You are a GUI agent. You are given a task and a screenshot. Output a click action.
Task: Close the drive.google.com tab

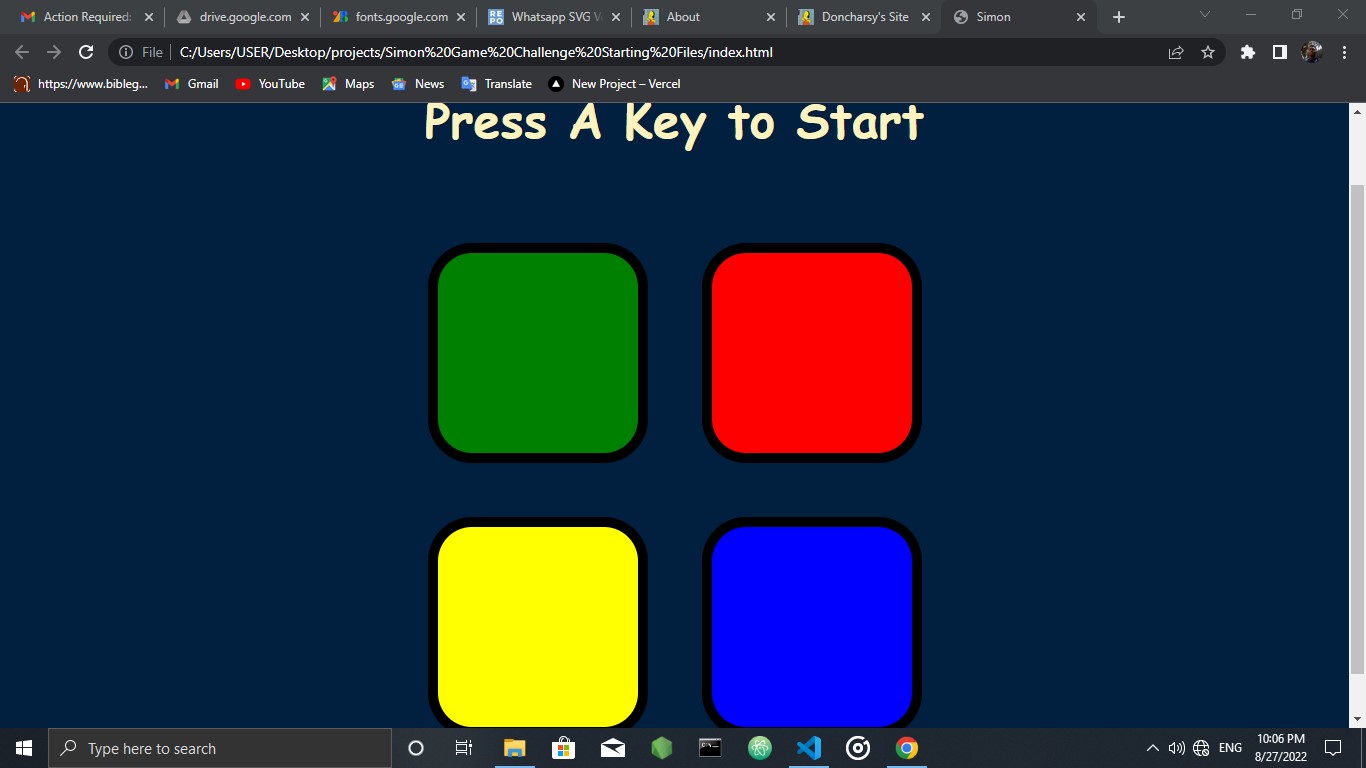tap(305, 17)
